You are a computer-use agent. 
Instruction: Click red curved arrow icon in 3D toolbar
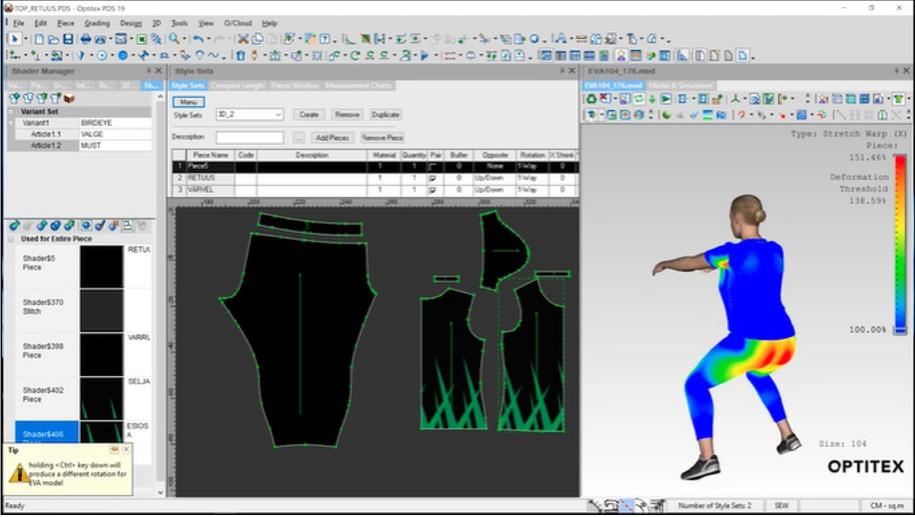point(742,115)
